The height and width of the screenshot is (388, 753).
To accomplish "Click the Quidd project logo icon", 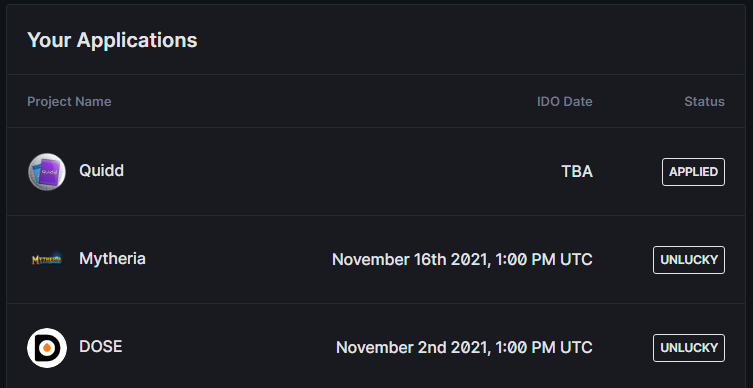I will coord(47,171).
